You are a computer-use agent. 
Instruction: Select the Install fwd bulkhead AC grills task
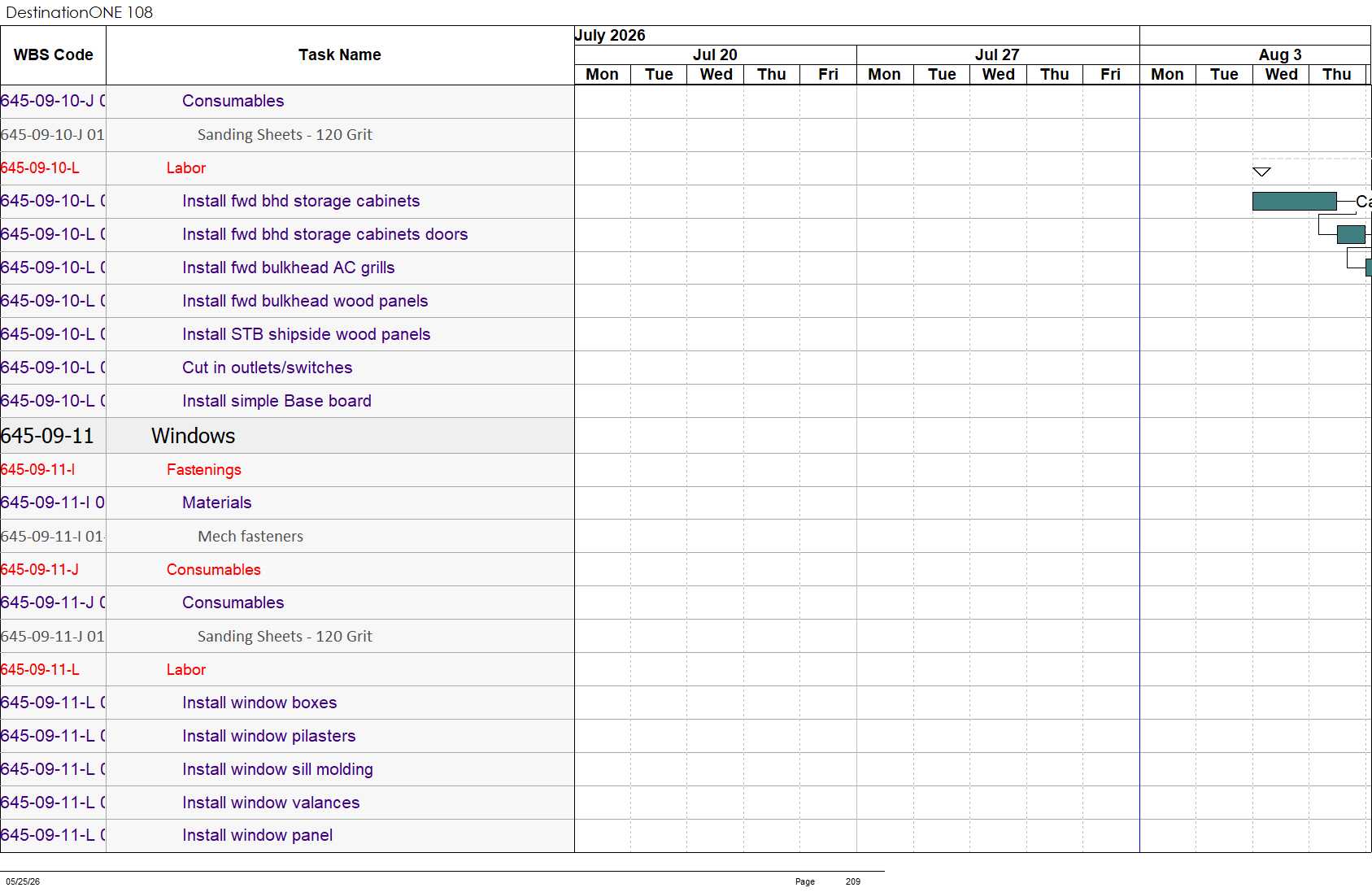[x=289, y=268]
